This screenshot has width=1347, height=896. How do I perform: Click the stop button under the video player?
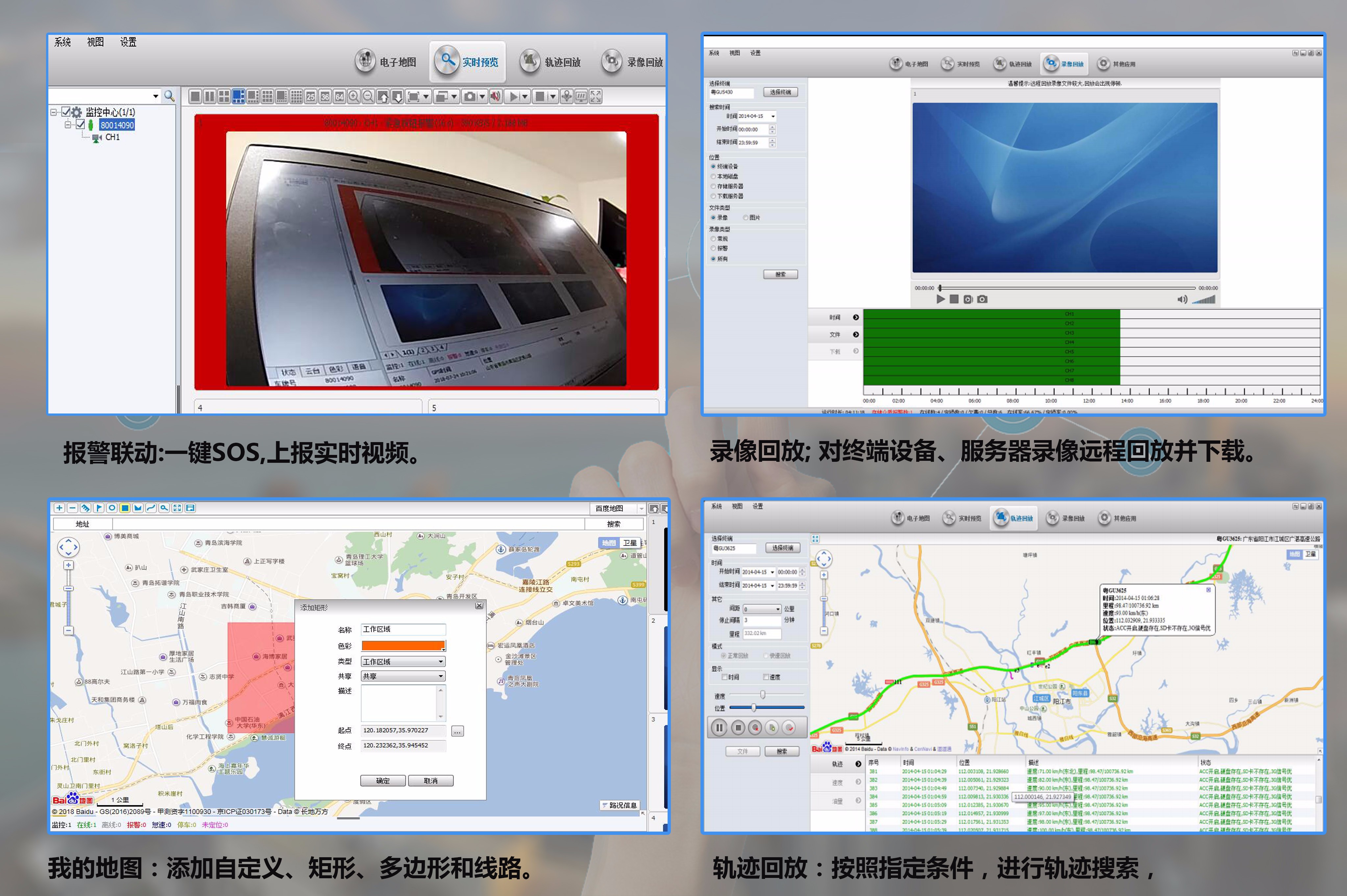click(954, 299)
